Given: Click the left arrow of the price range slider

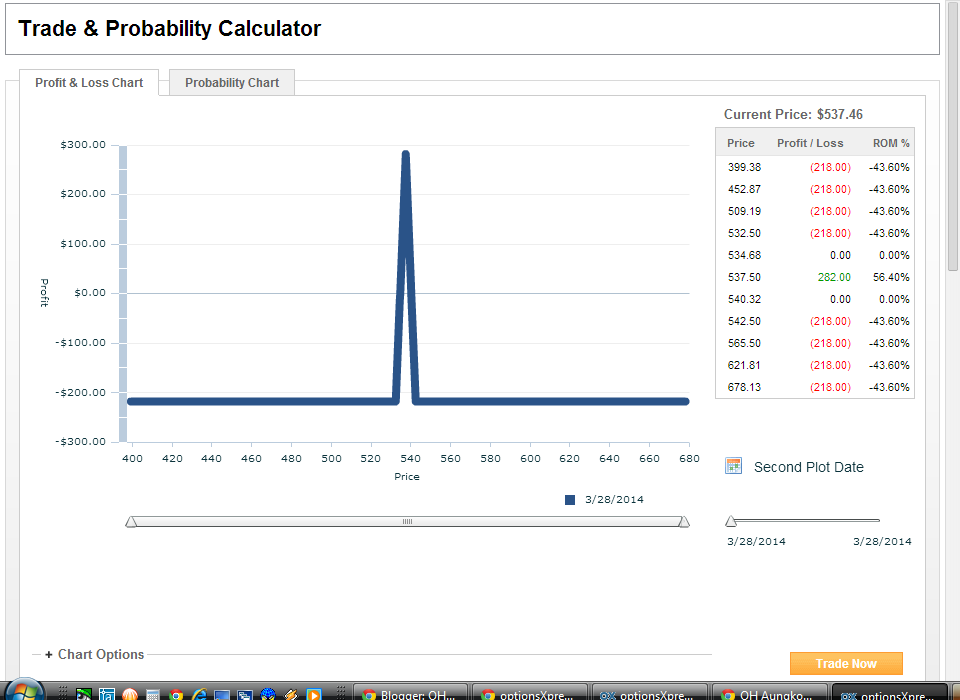Looking at the screenshot, I should click(x=130, y=521).
